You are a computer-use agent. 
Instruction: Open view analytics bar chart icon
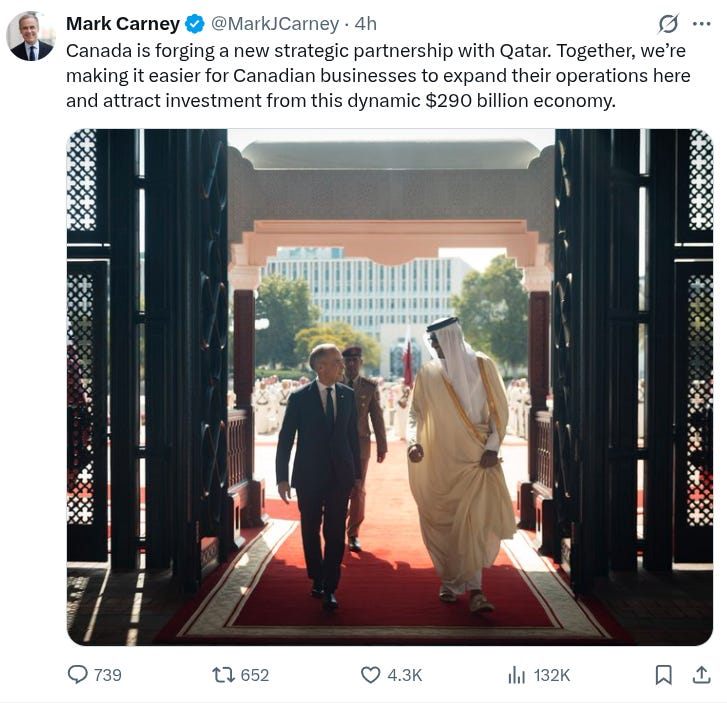pos(517,675)
